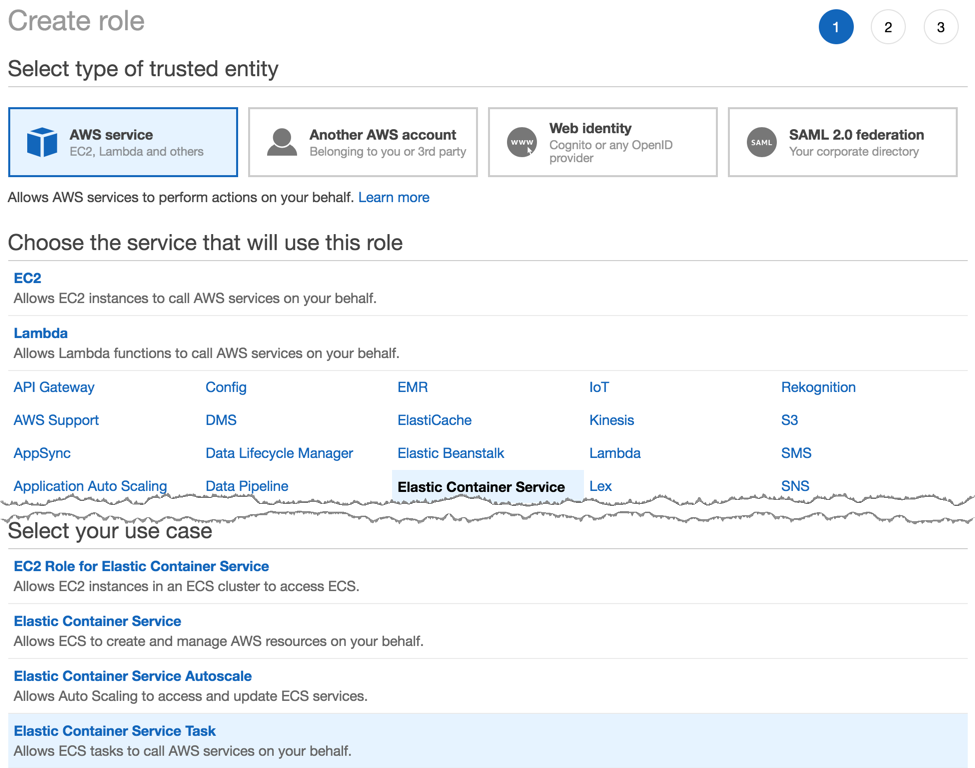
Task: Select Lex service
Action: click(600, 486)
